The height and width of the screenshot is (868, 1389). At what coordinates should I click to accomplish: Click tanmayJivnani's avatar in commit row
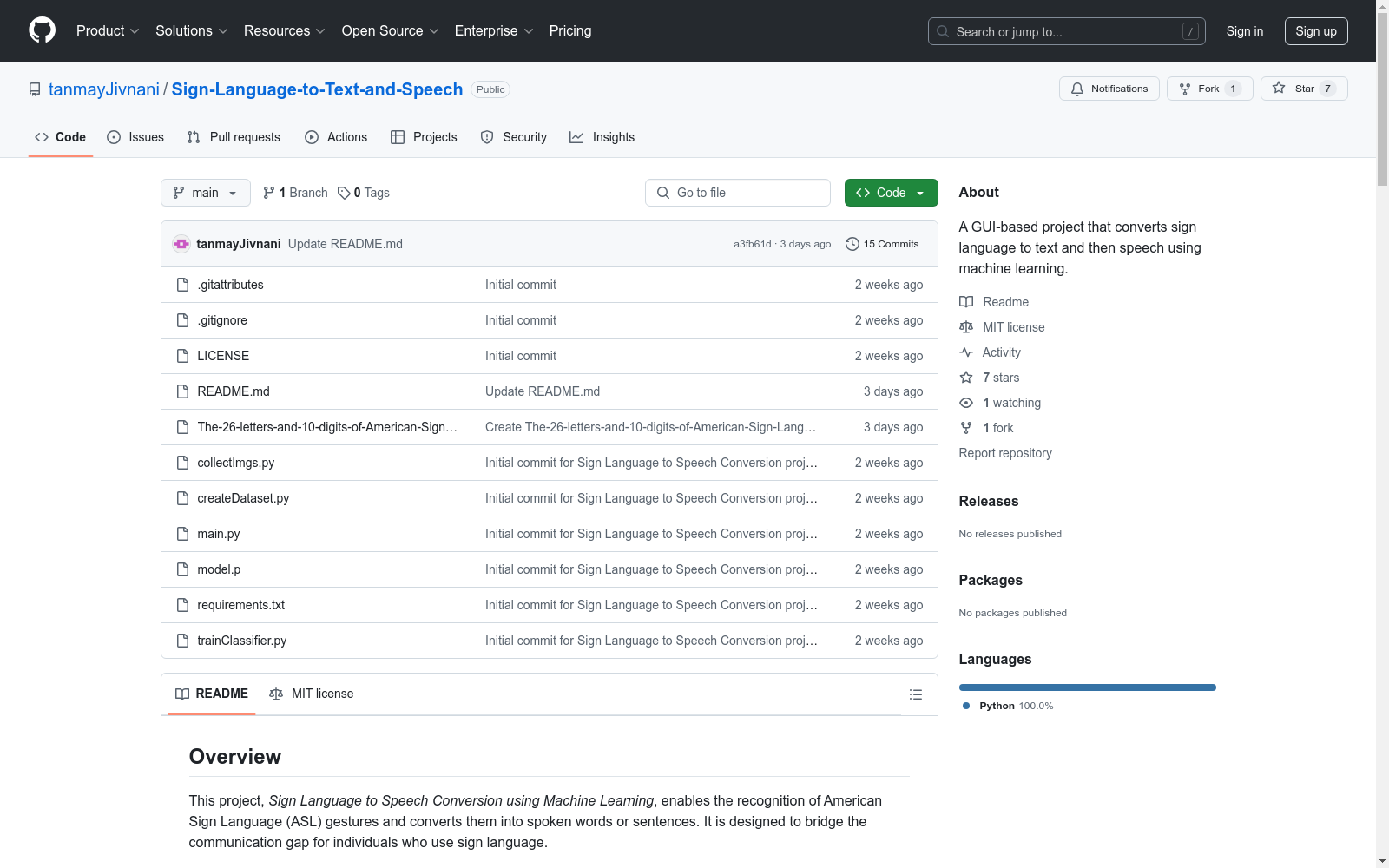(181, 244)
